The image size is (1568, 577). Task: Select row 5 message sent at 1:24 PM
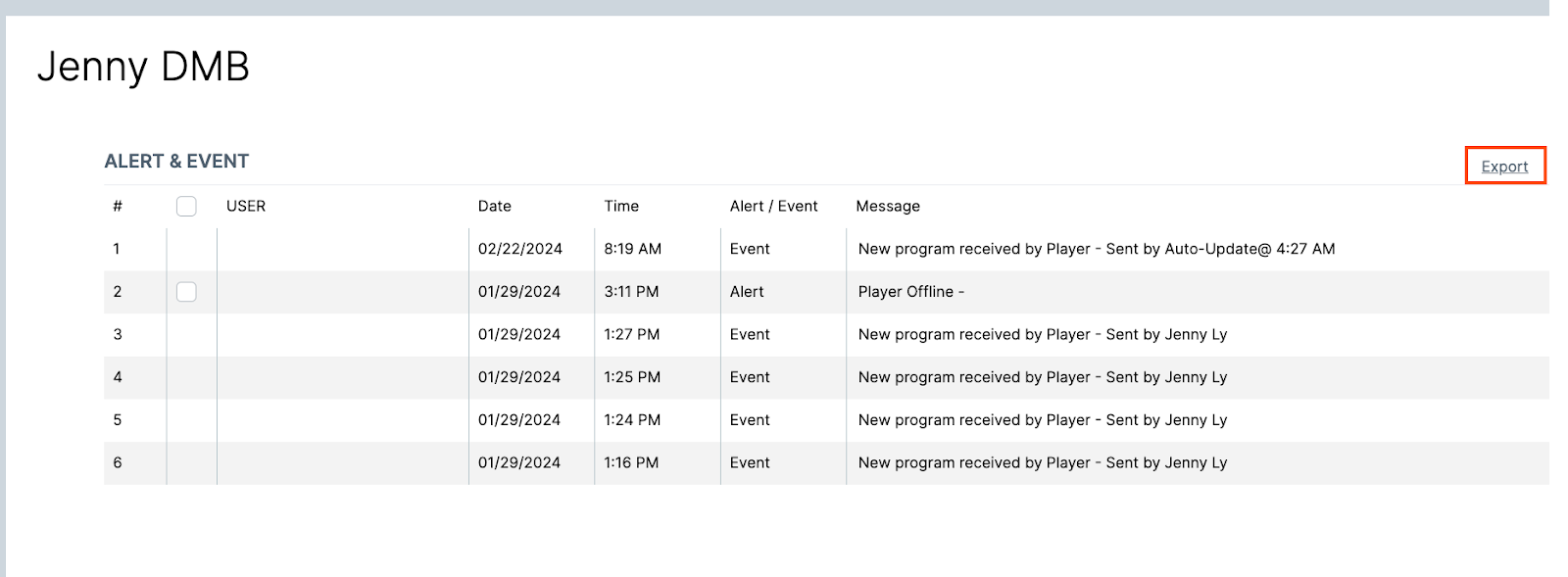pos(1042,420)
